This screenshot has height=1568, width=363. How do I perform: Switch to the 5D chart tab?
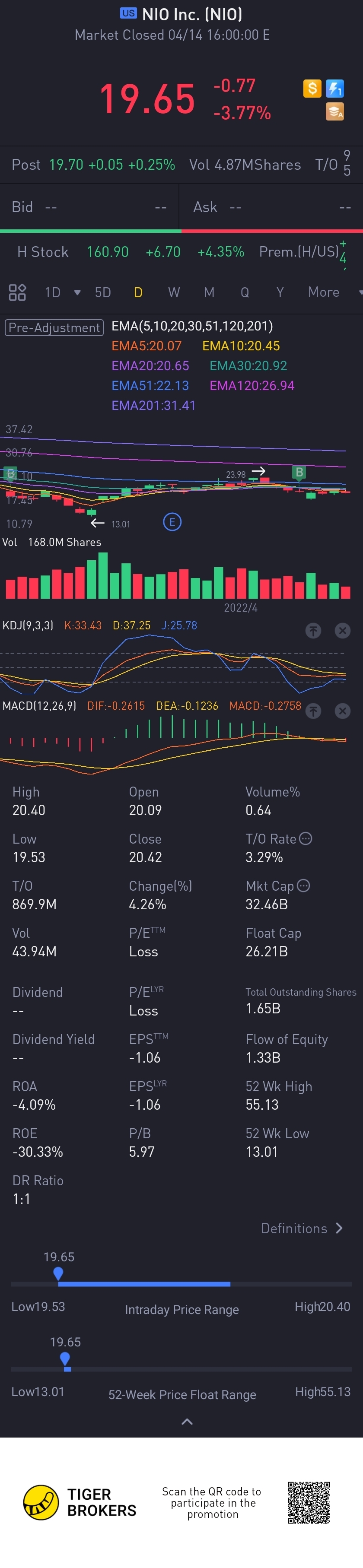(x=103, y=292)
